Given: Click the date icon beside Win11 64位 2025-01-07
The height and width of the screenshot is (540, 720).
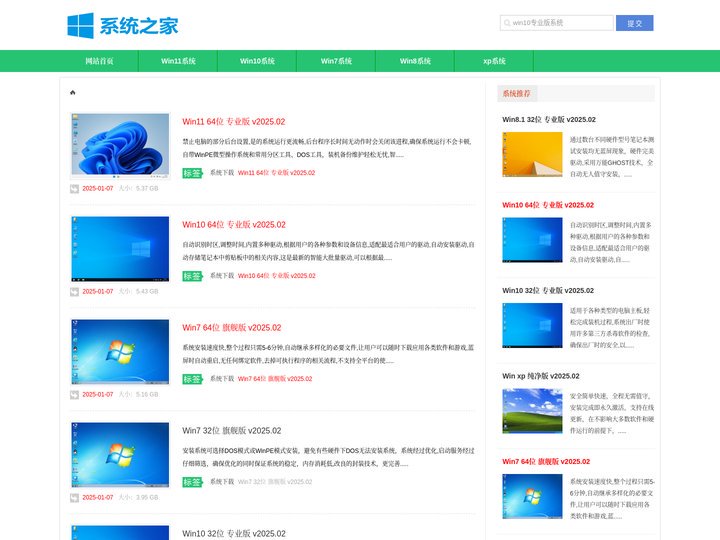Looking at the screenshot, I should tap(74, 189).
